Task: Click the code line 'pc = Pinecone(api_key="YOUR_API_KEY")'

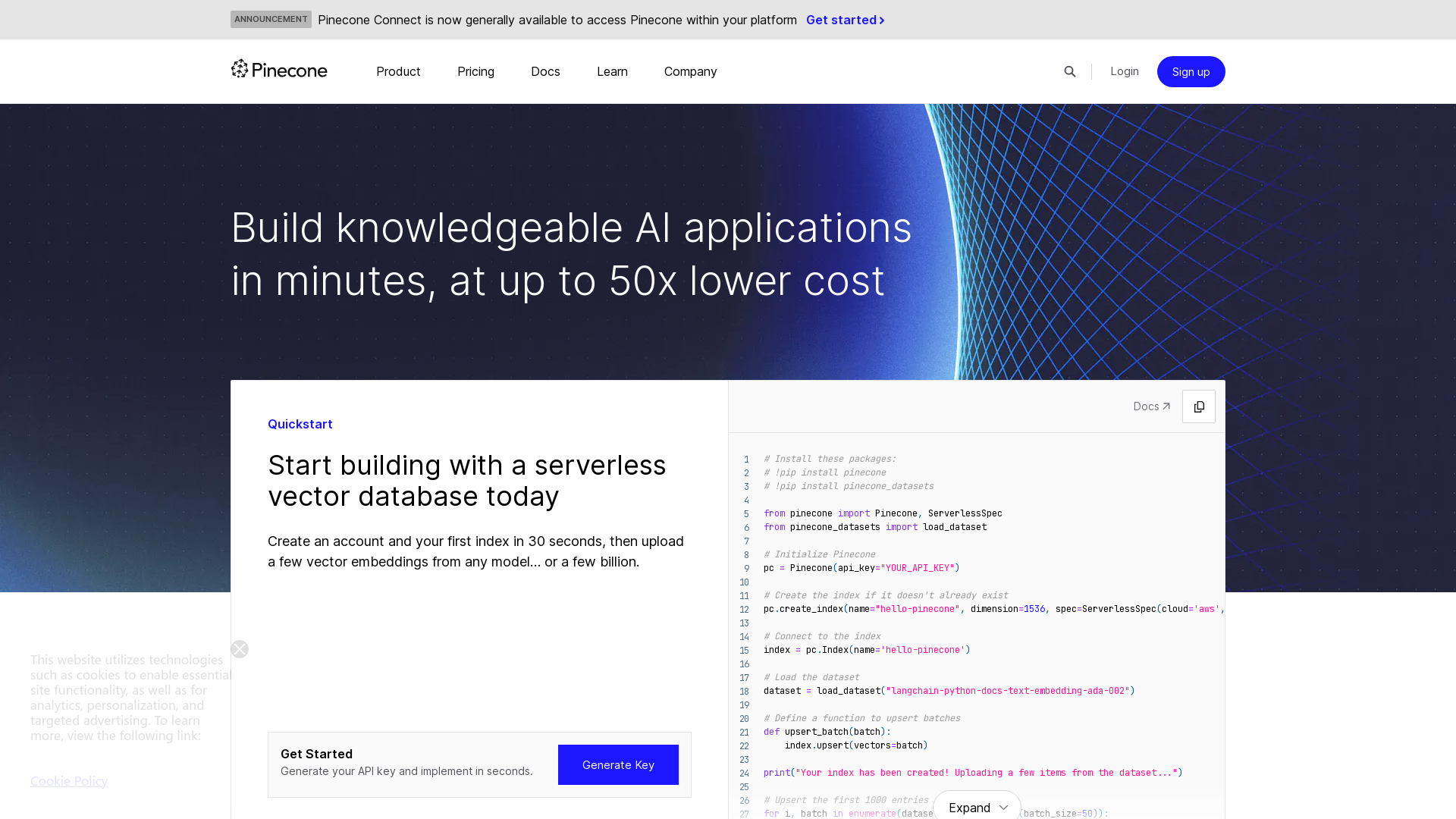Action: pos(861,568)
